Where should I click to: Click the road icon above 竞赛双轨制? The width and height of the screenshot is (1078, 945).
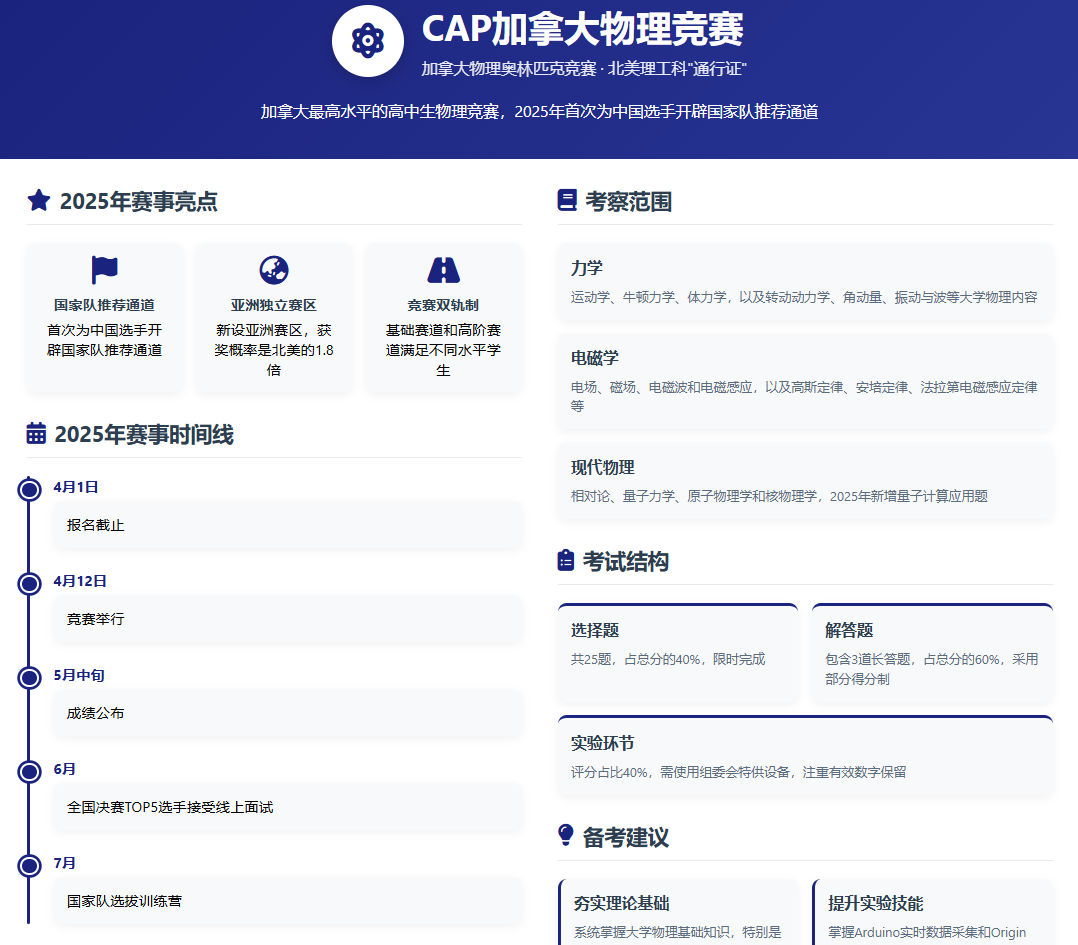443,270
